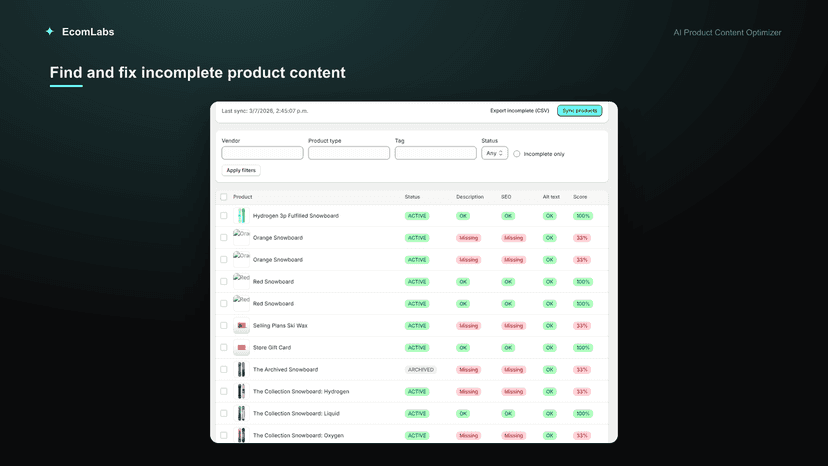Viewport: 828px width, 466px height.
Task: Focus the Tag input field
Action: [436, 153]
